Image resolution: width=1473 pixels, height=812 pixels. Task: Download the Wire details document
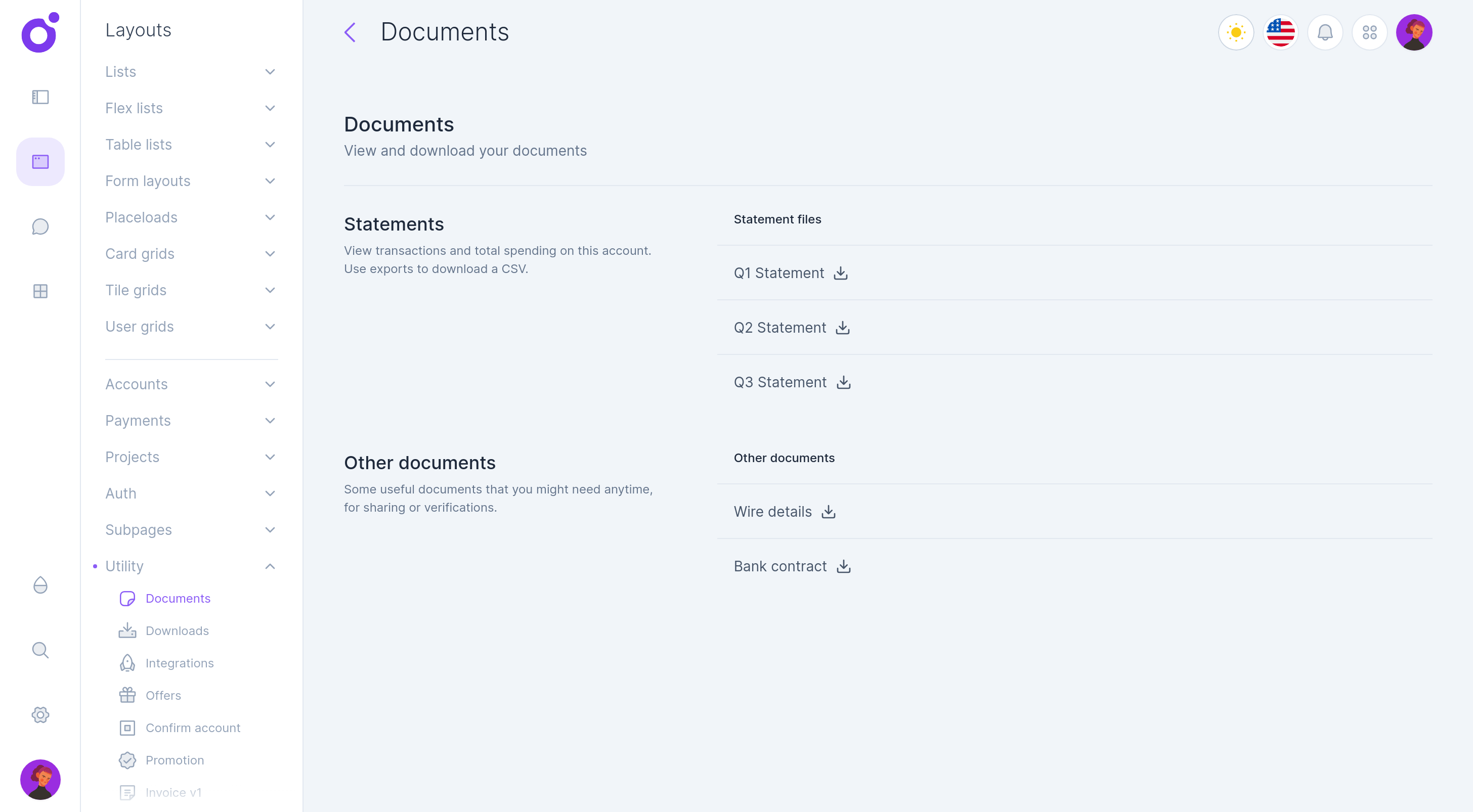coord(828,512)
